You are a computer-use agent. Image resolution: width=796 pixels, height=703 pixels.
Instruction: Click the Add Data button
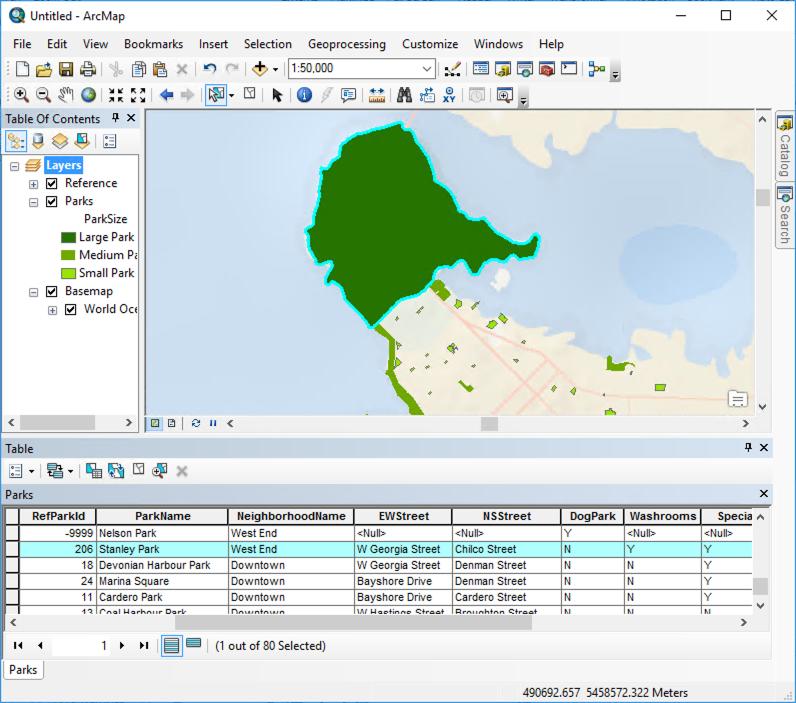click(260, 69)
